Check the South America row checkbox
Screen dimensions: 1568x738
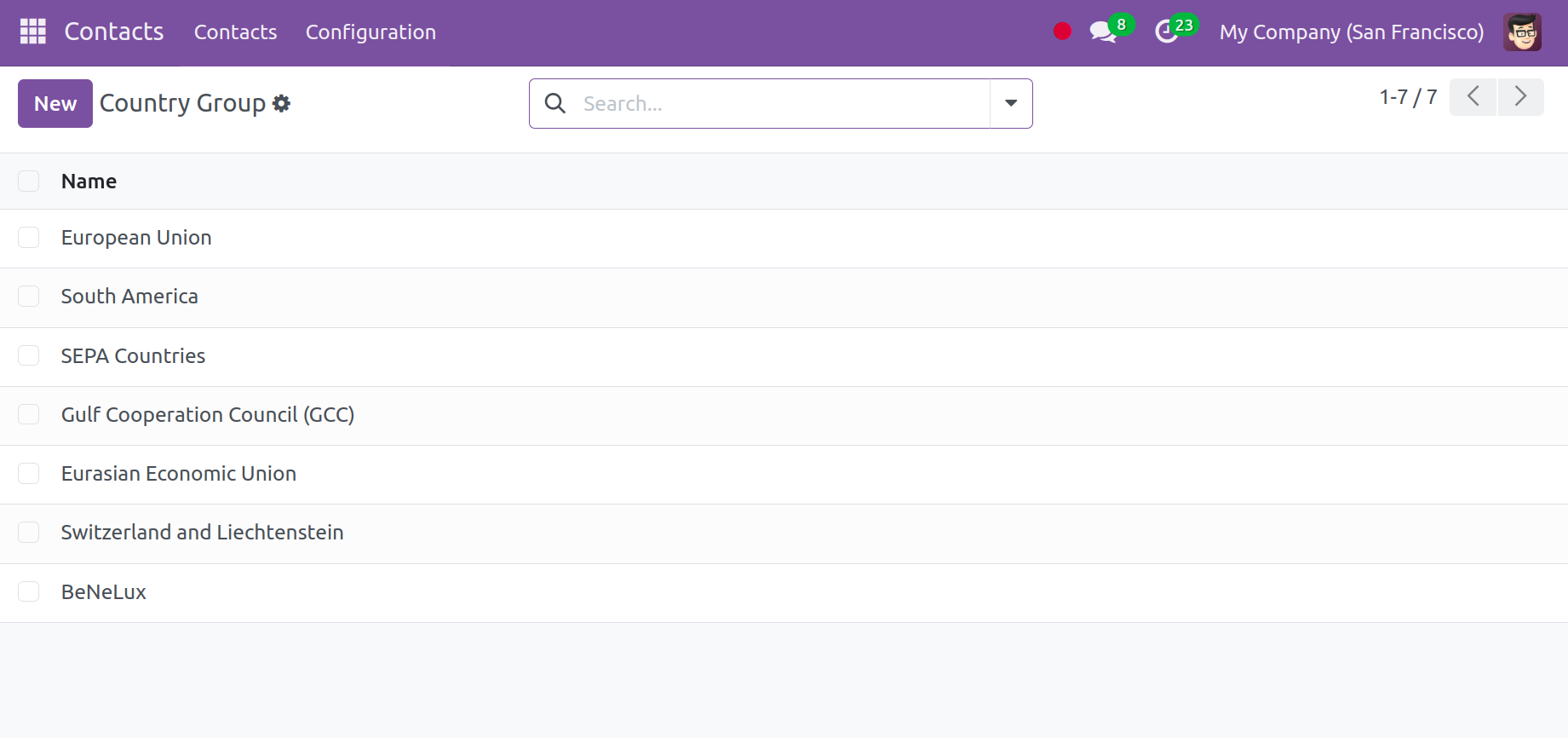[29, 297]
